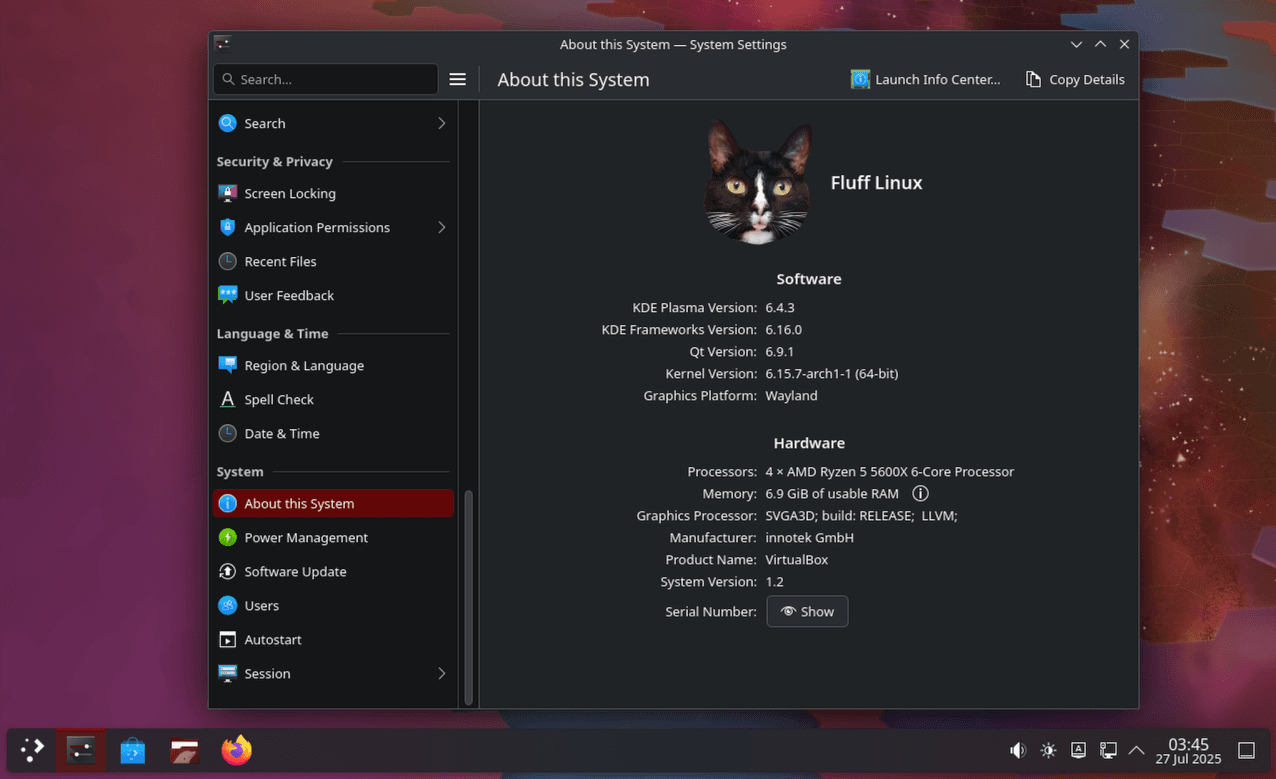Expand the Session settings group
This screenshot has width=1276, height=779.
442,673
